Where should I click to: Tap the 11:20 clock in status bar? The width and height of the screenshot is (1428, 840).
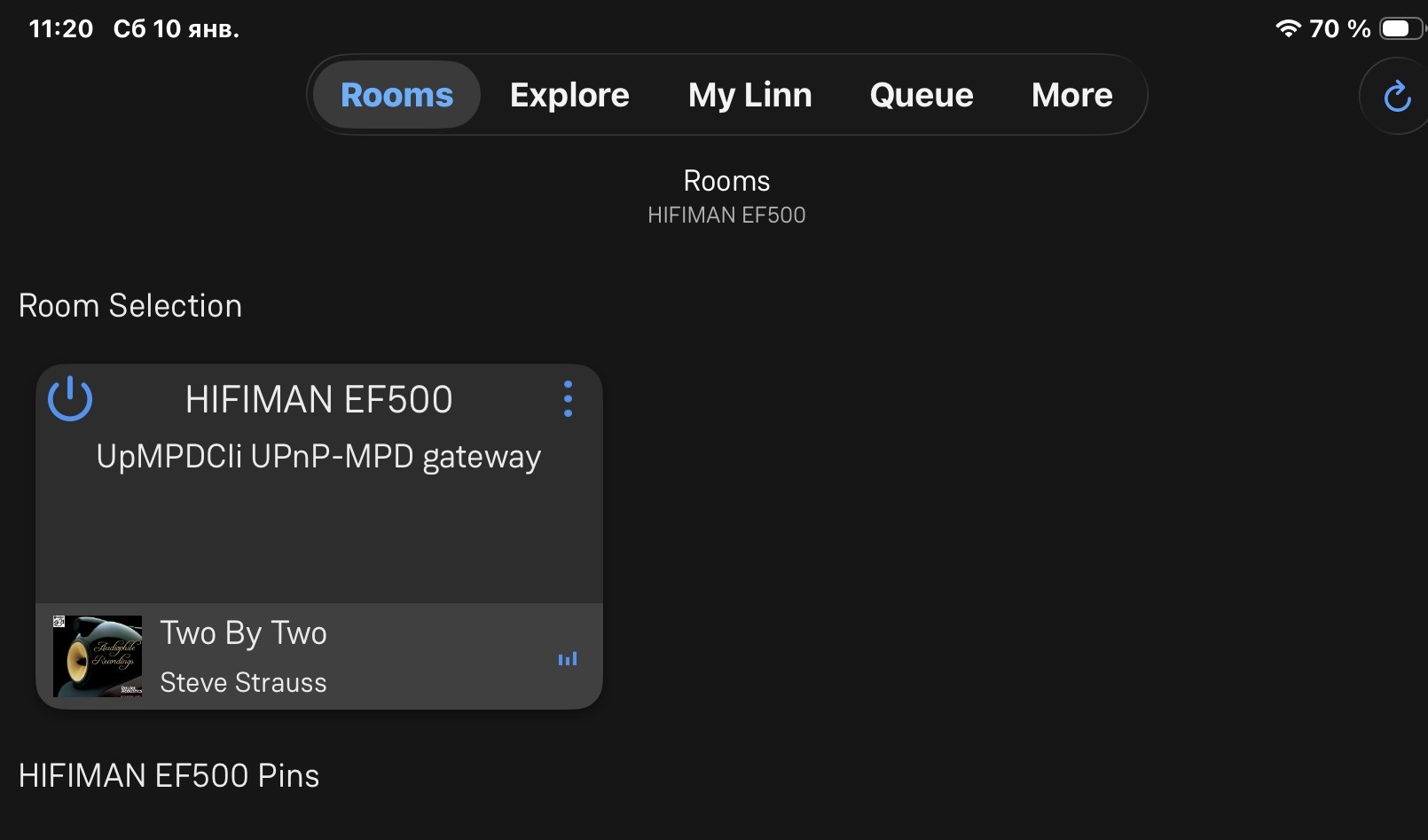coord(60,28)
